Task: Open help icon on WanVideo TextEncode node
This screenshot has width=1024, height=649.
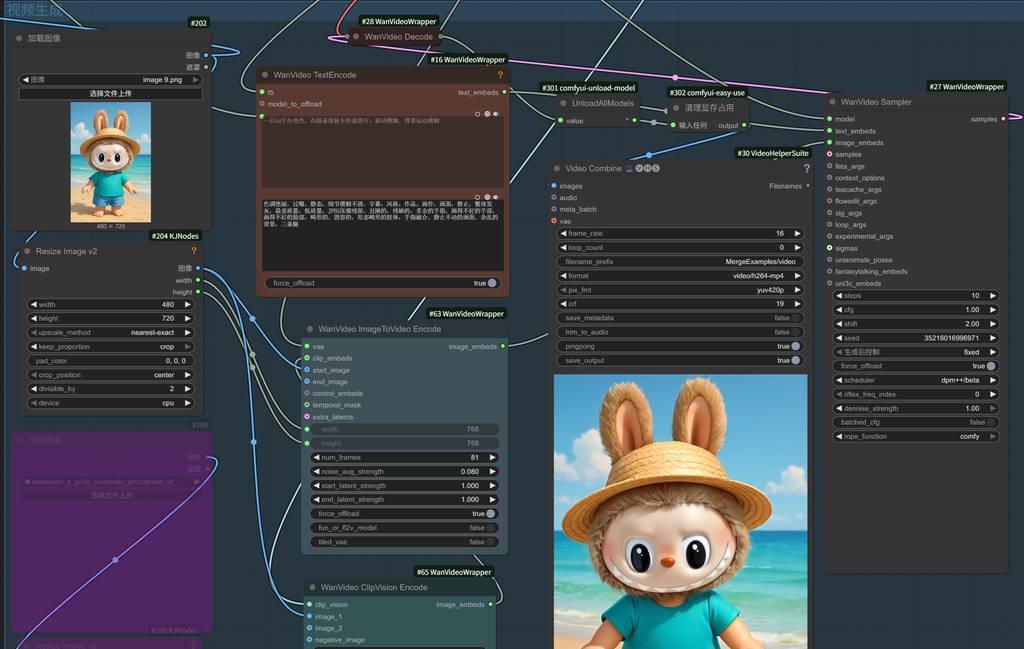Action: coord(500,75)
